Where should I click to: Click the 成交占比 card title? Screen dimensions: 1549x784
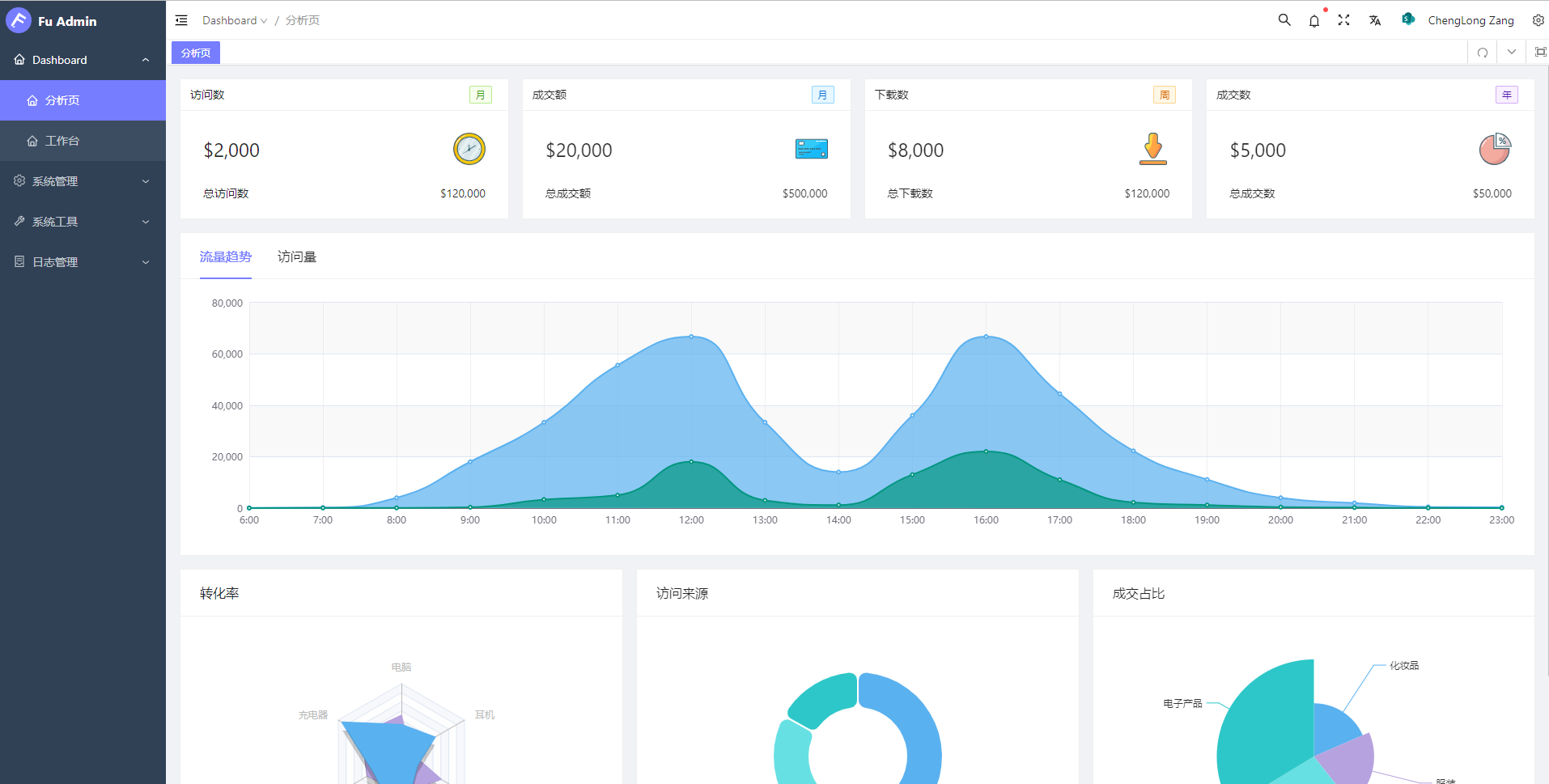[x=1139, y=593]
